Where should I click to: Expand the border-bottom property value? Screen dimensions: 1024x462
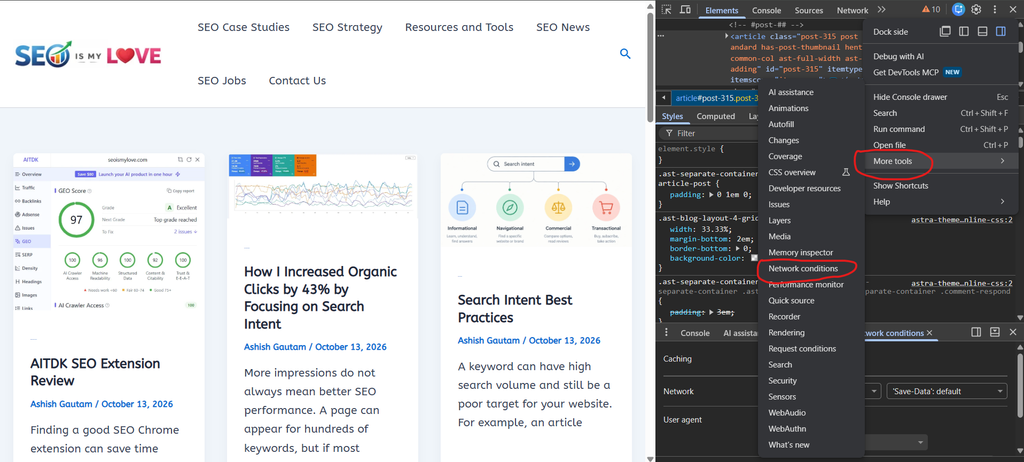739,248
